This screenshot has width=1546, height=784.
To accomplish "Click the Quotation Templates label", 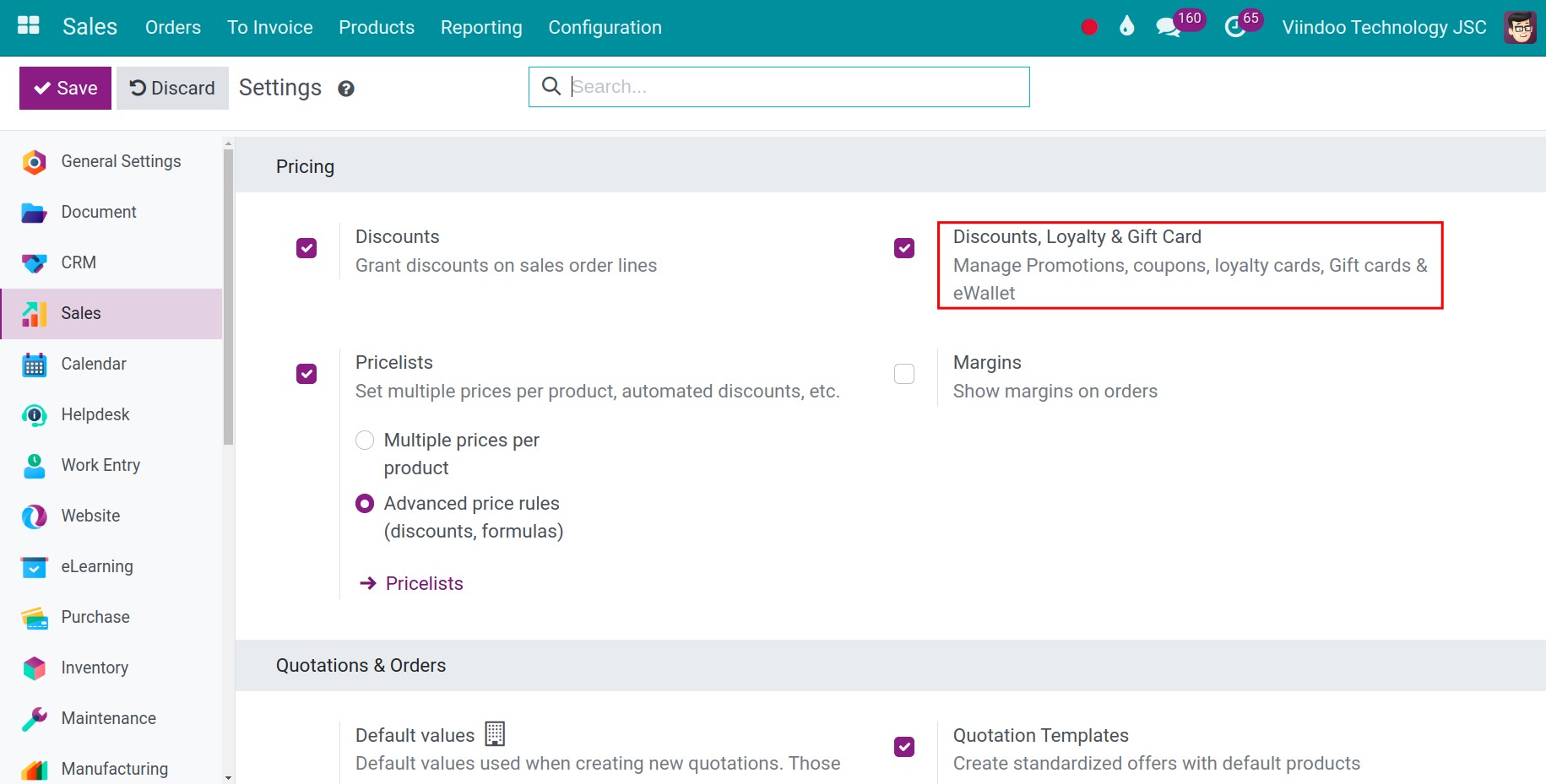I will pos(1041,736).
